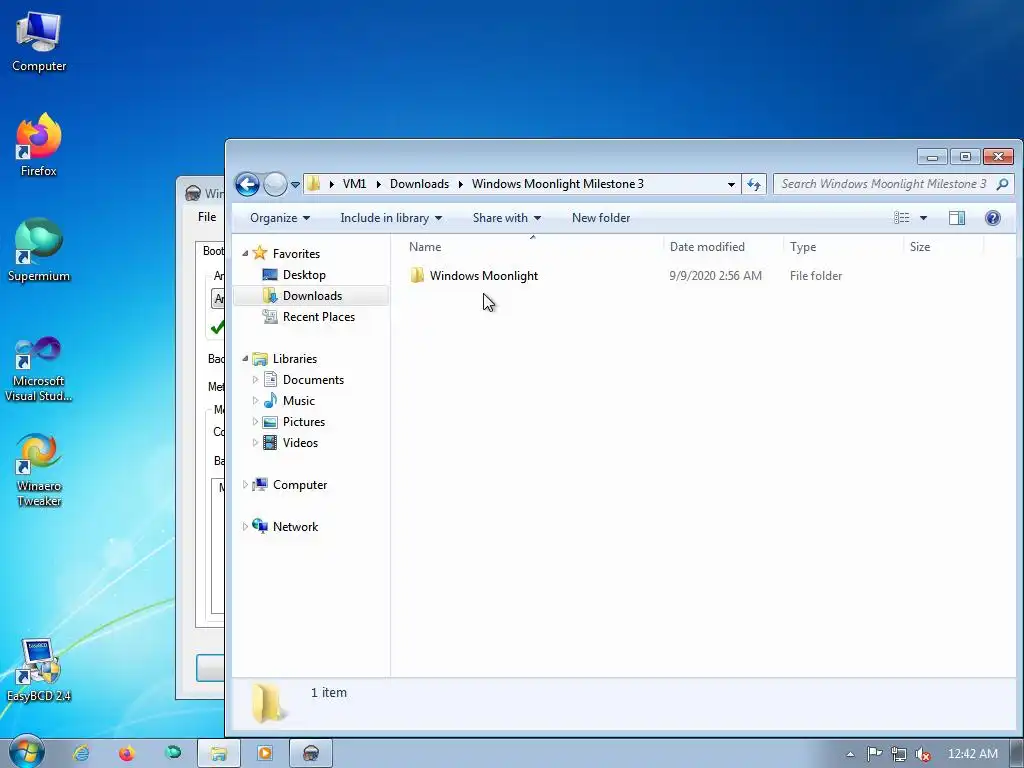Click Windows Moonlight Milestone 3 breadcrumb
This screenshot has width=1024, height=768.
[558, 184]
